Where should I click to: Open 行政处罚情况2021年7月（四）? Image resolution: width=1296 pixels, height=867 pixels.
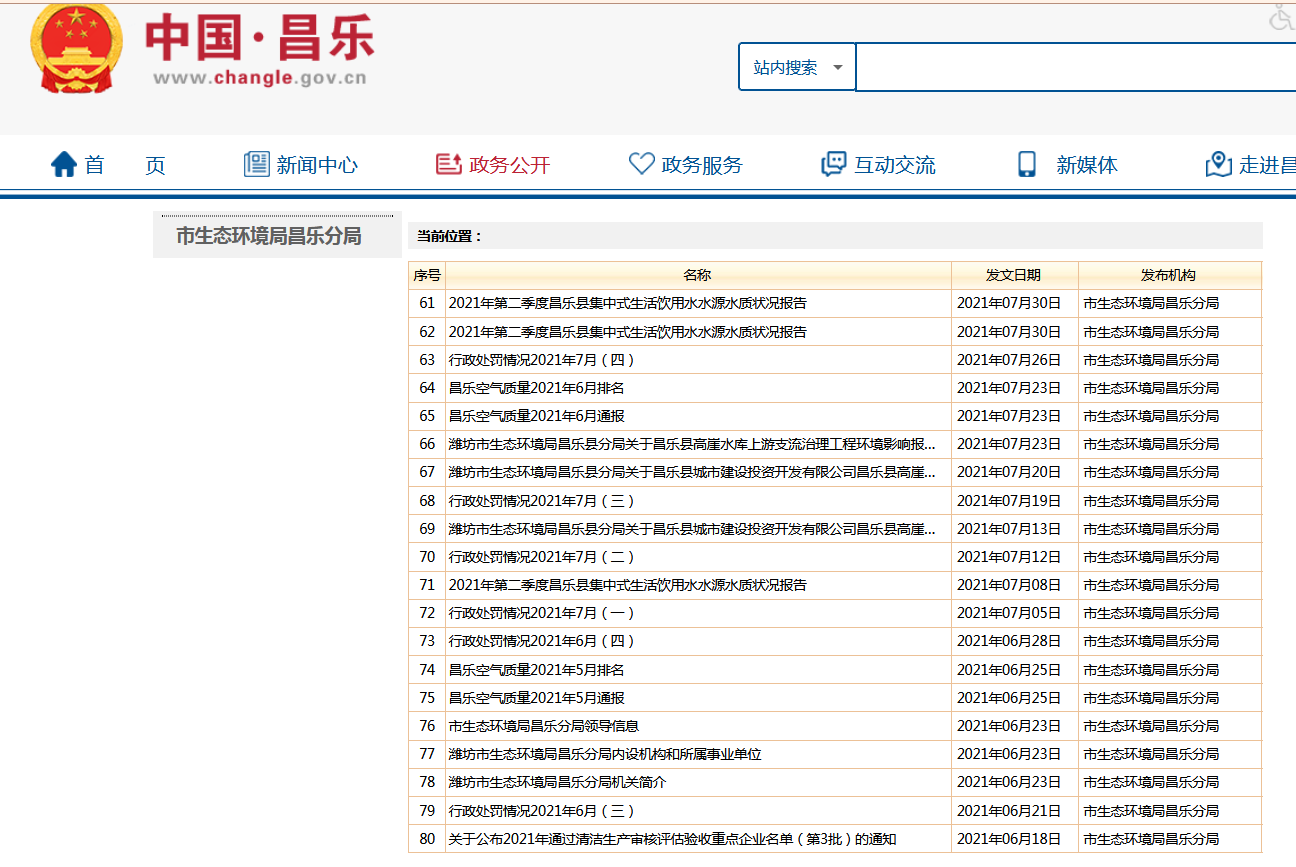tap(542, 360)
